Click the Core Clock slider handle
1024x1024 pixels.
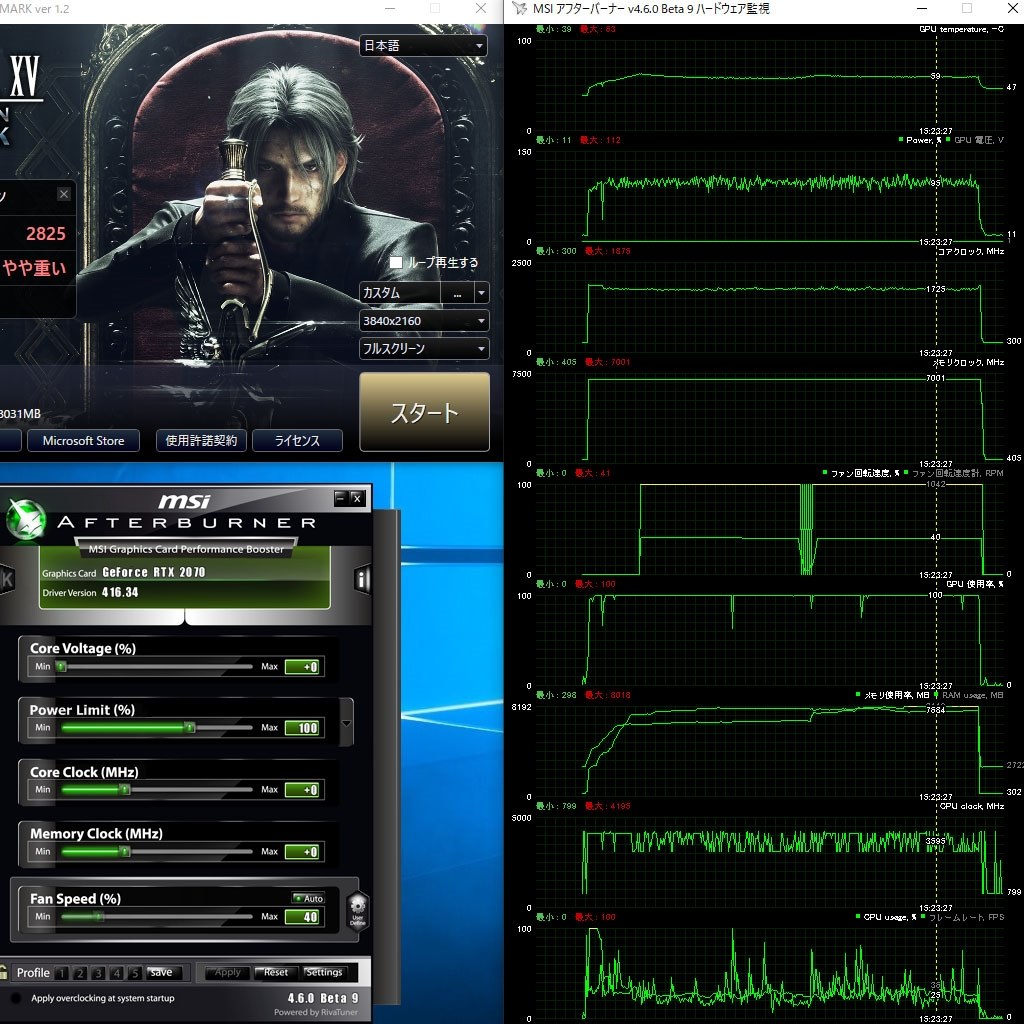point(125,790)
